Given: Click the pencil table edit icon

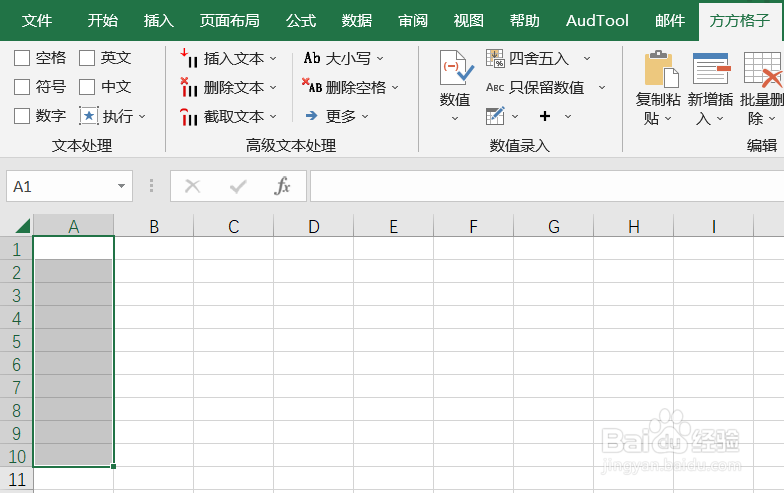Looking at the screenshot, I should point(495,116).
